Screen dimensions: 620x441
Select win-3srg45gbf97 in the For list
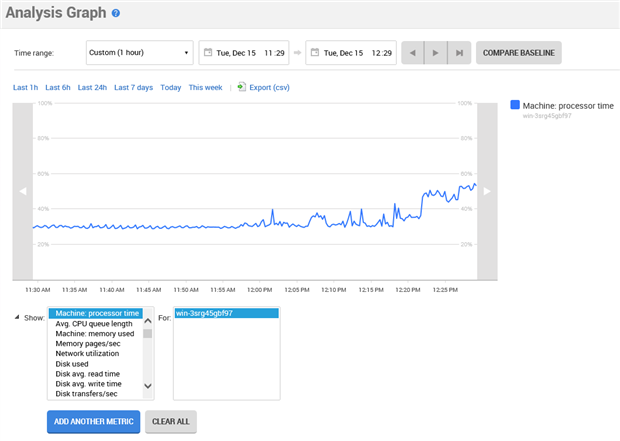[226, 313]
